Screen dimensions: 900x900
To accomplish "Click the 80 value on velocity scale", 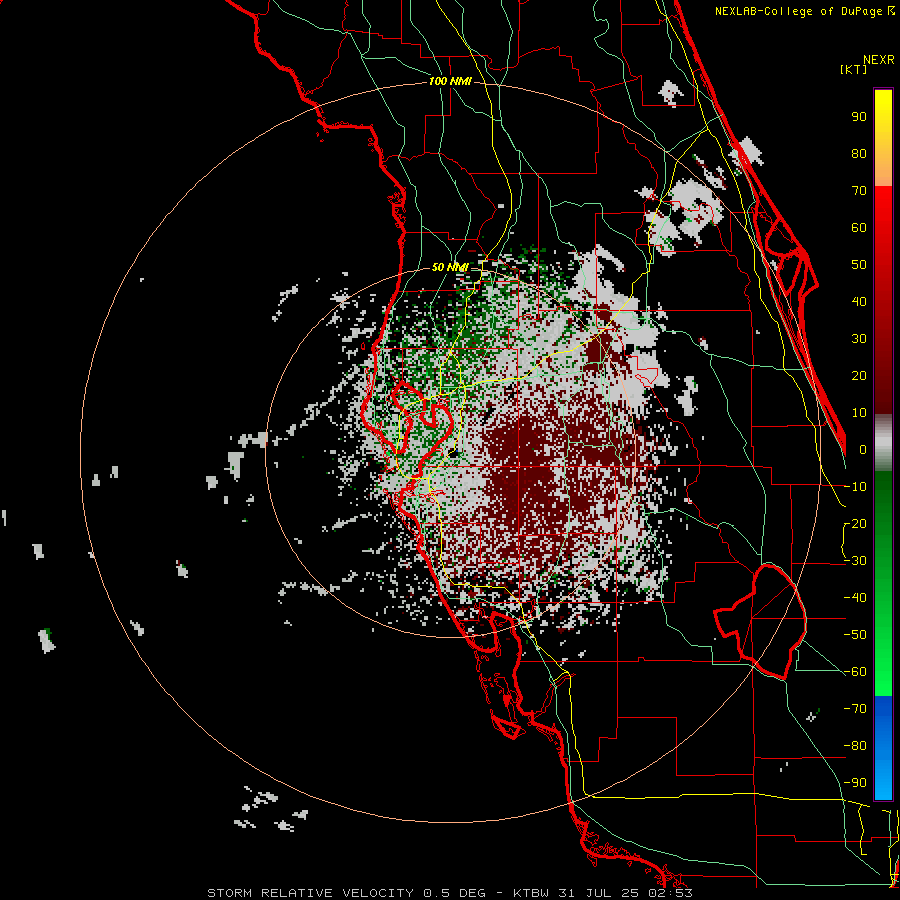I will point(859,153).
